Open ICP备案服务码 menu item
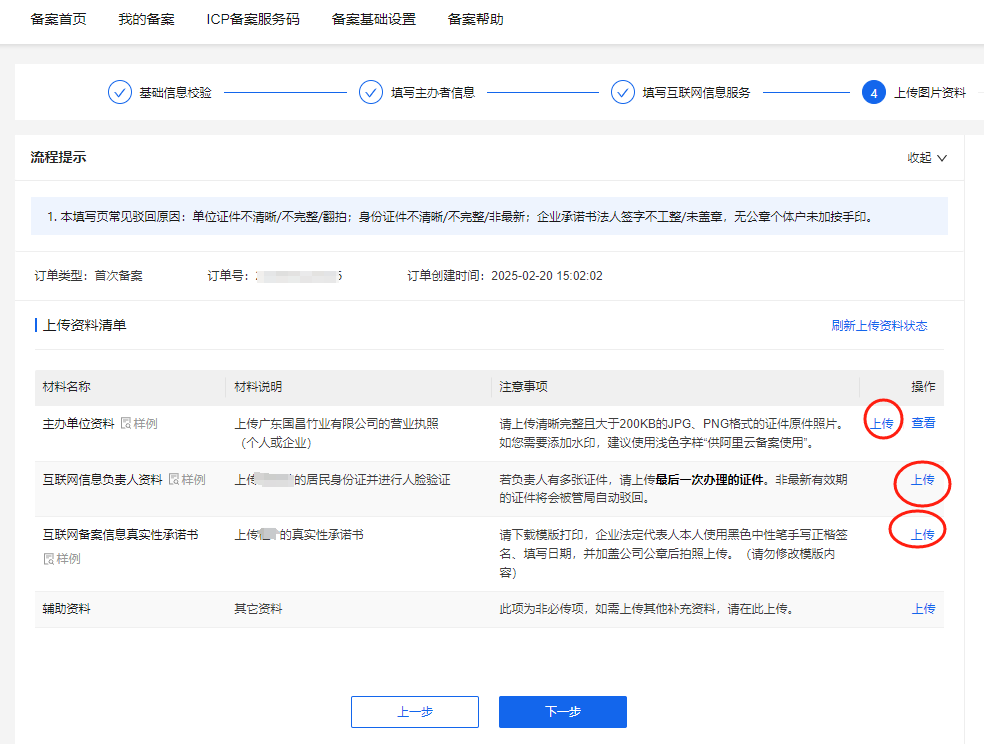The height and width of the screenshot is (744, 984). [x=252, y=19]
